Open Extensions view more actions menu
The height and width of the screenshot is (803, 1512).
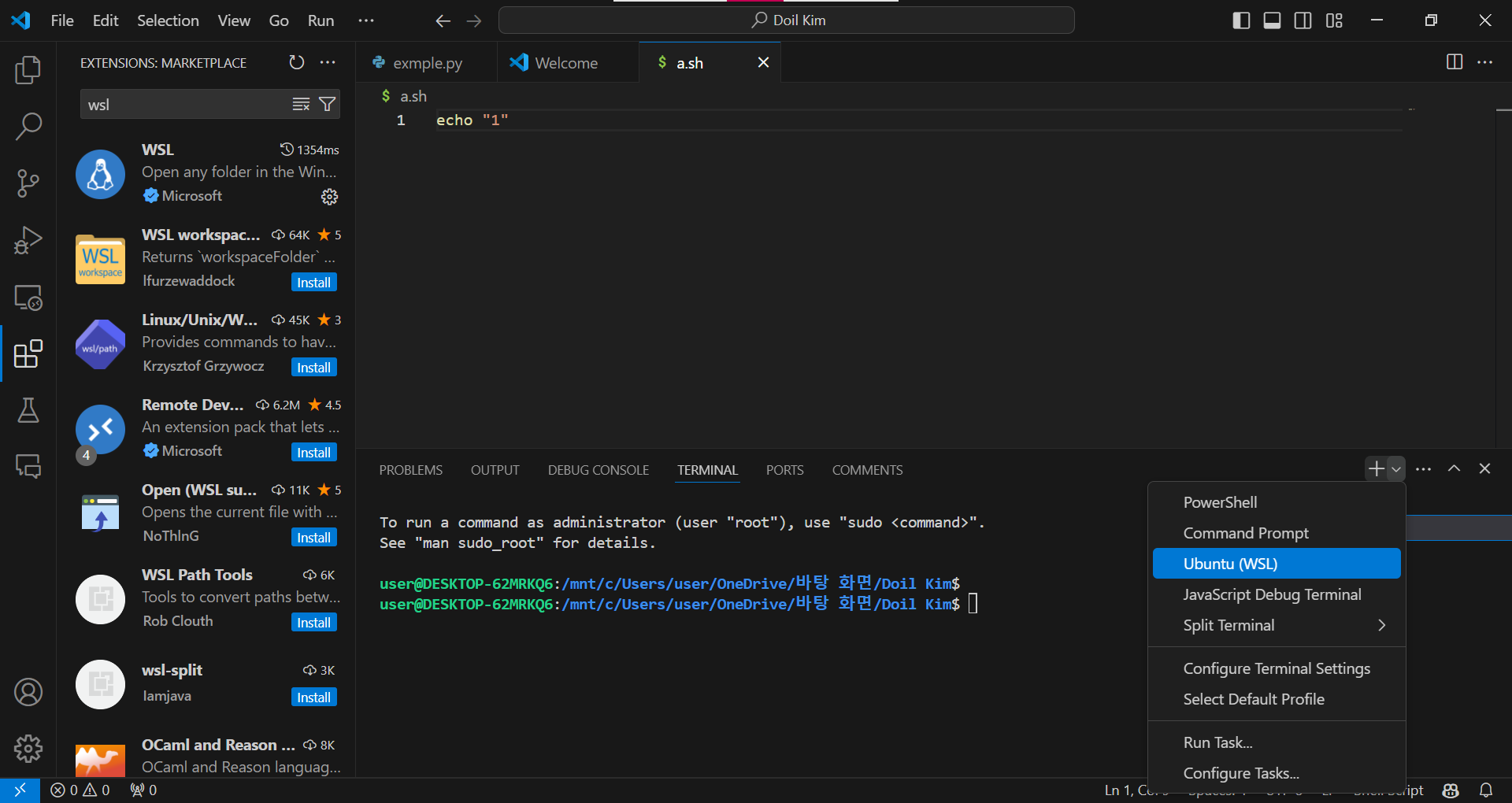click(328, 62)
